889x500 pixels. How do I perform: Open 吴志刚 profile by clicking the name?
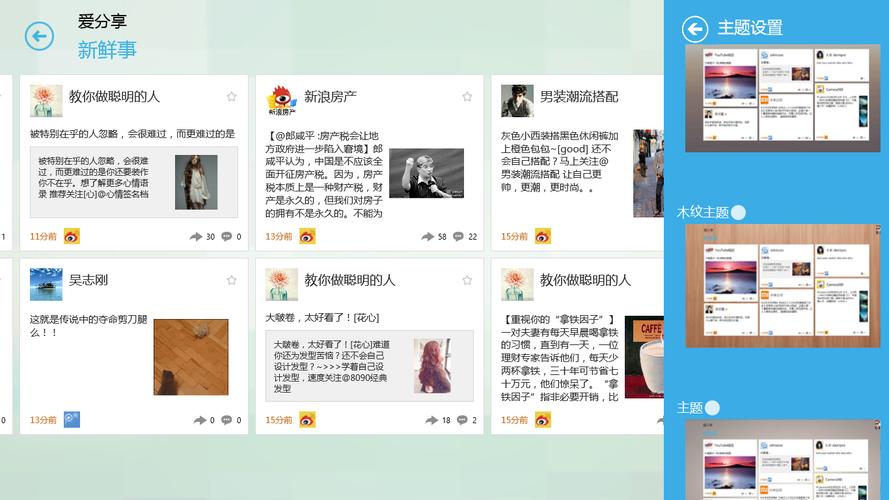(x=88, y=280)
